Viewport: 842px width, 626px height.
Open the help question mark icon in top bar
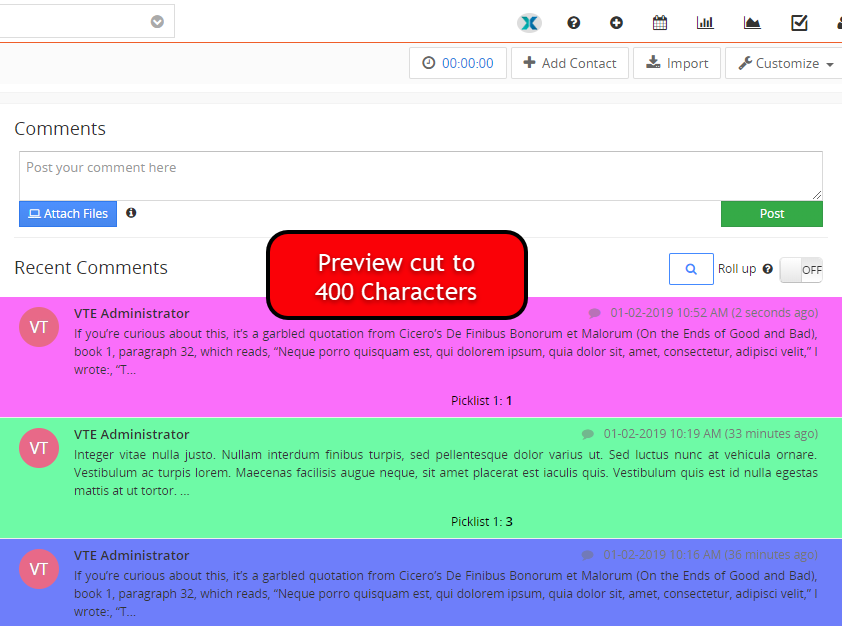(574, 23)
